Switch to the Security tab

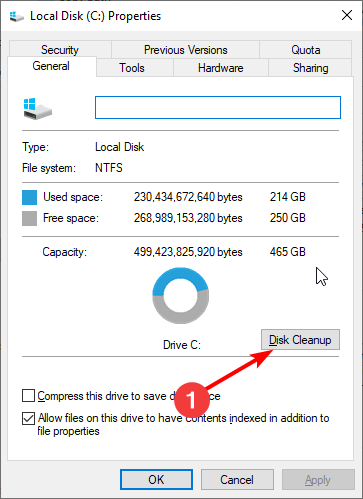[x=60, y=50]
